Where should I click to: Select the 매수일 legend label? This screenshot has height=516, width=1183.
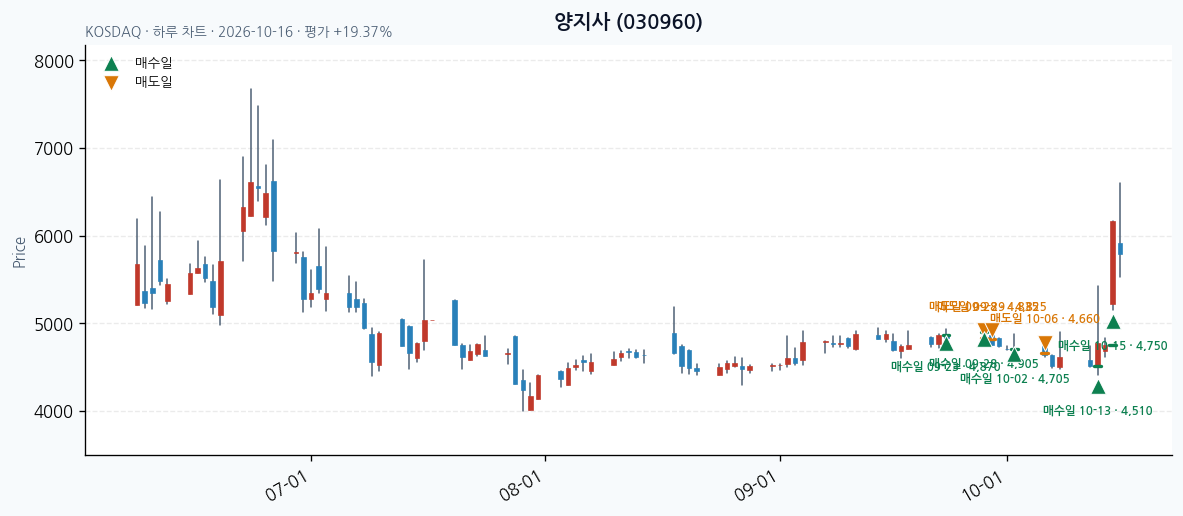point(154,63)
